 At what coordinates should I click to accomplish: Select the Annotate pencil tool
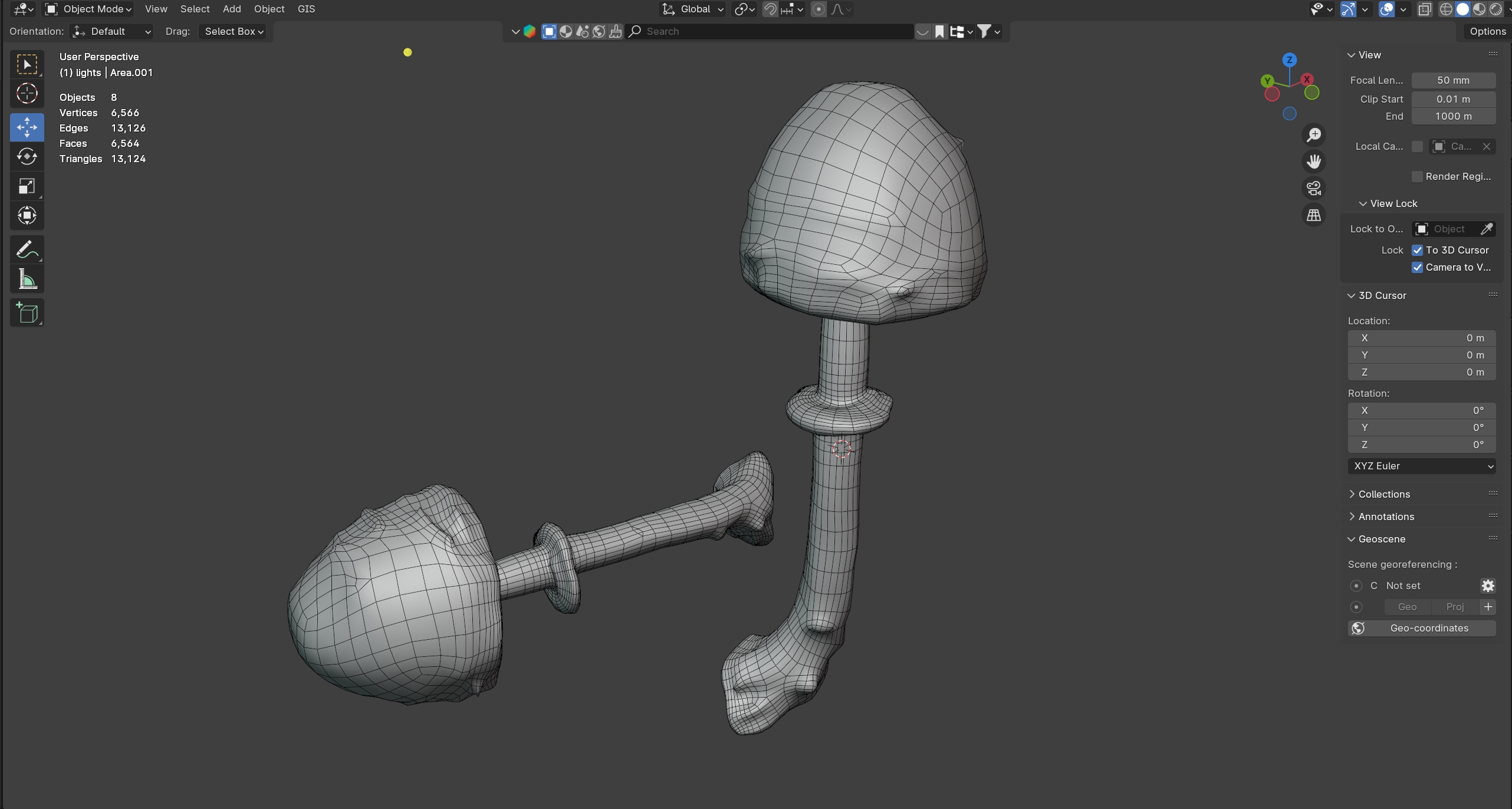click(x=27, y=249)
